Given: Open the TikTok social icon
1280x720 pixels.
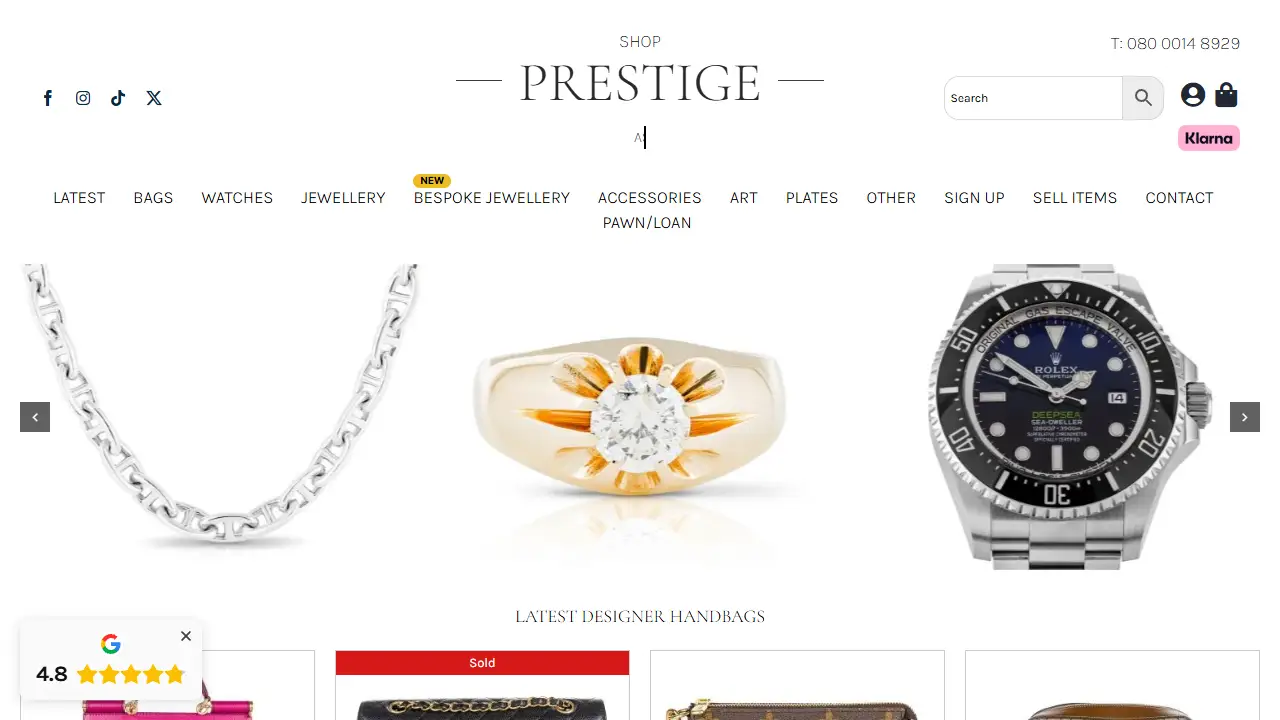Looking at the screenshot, I should coord(118,98).
